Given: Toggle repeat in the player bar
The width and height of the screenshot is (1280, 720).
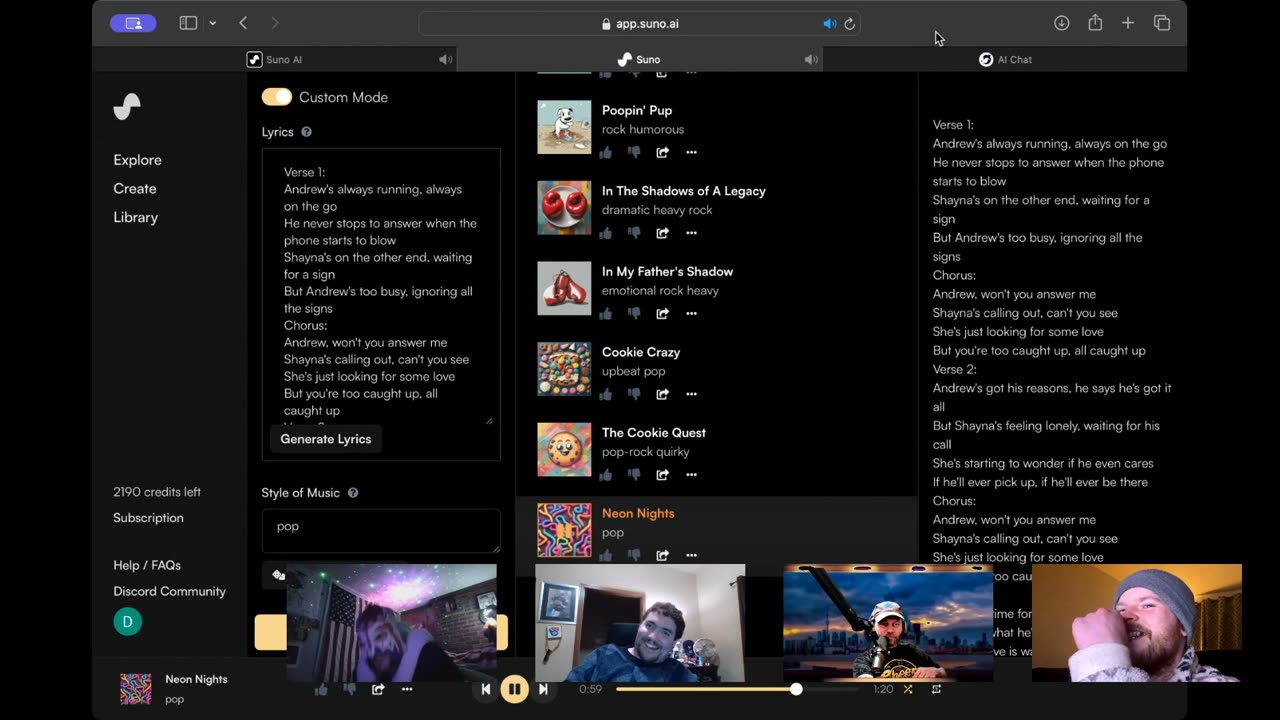Looking at the screenshot, I should coord(936,689).
